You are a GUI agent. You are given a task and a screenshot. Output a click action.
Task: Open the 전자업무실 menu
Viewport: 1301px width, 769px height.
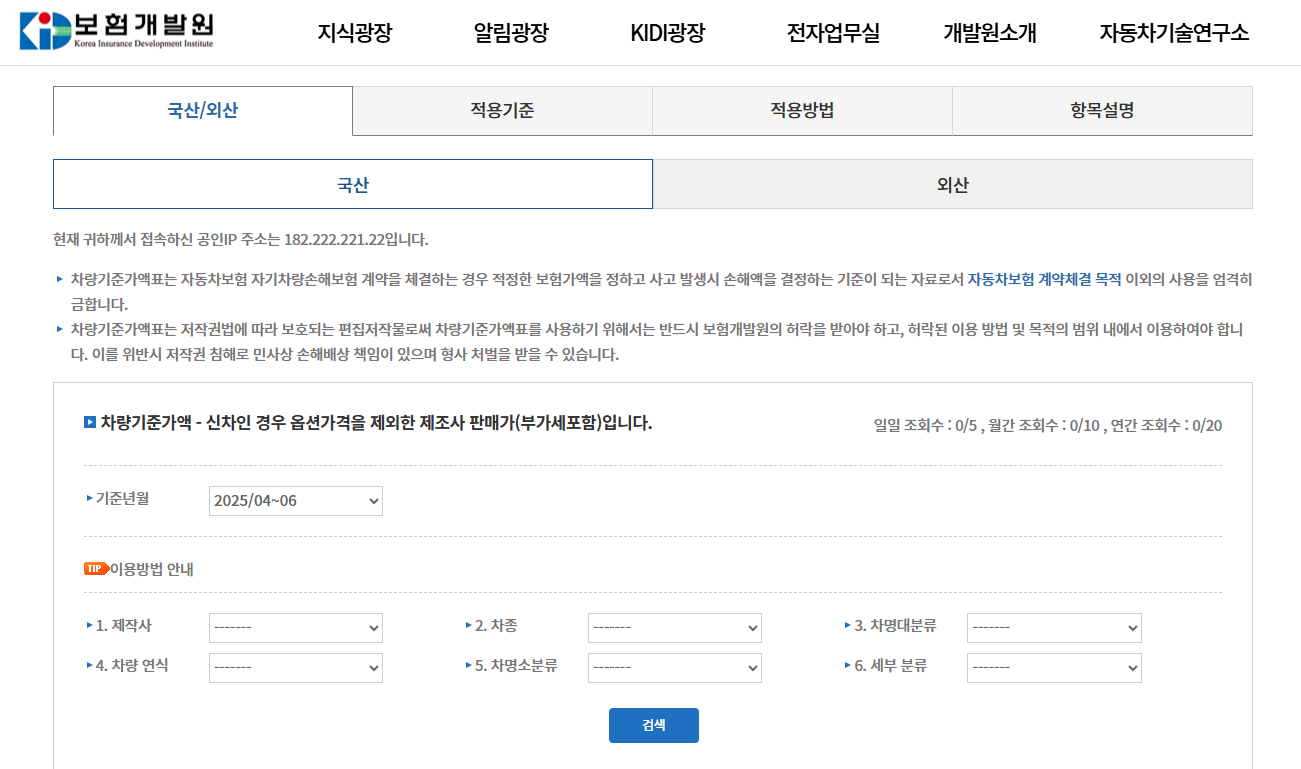834,31
